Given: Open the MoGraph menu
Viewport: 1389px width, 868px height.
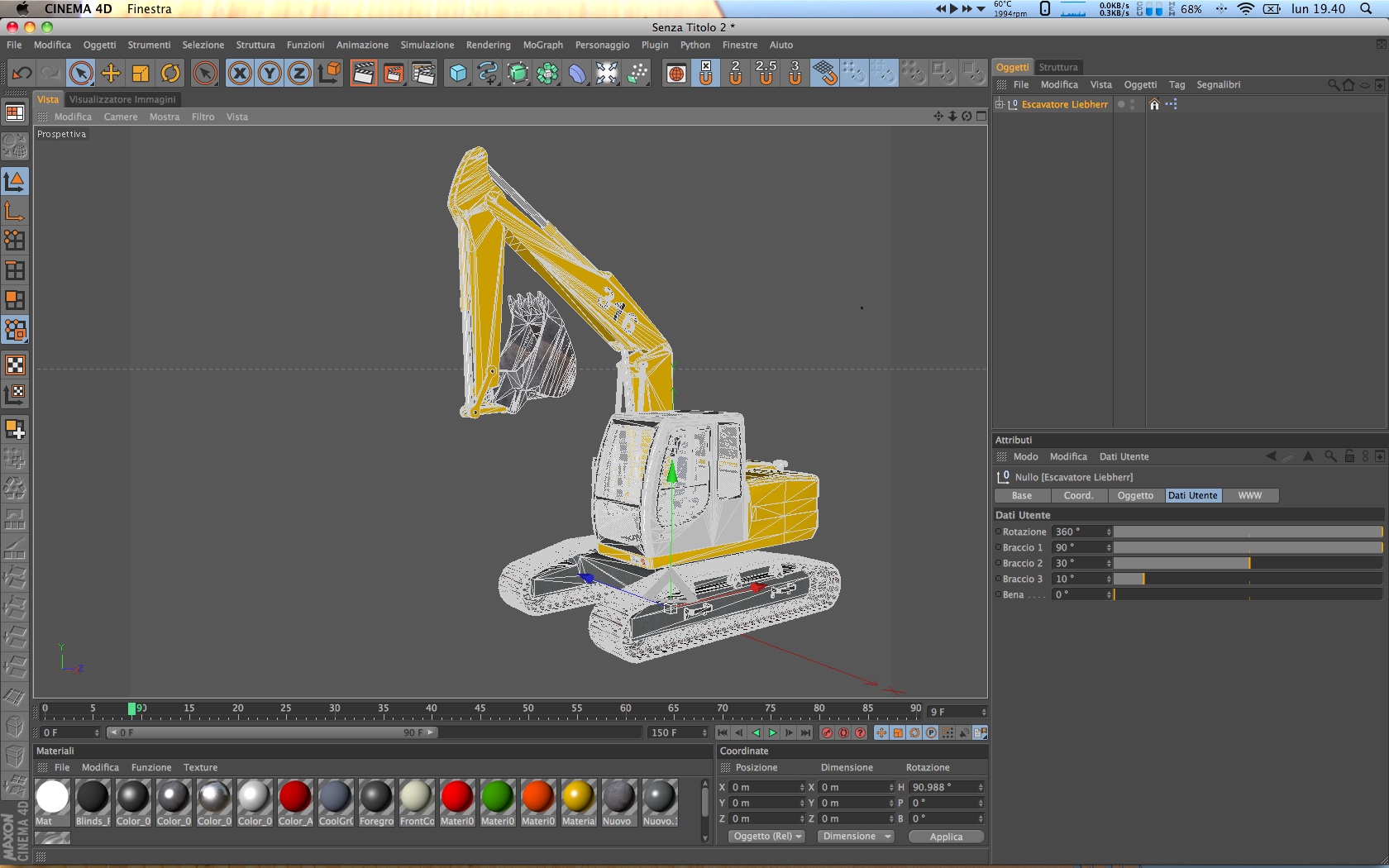Looking at the screenshot, I should coord(542,45).
